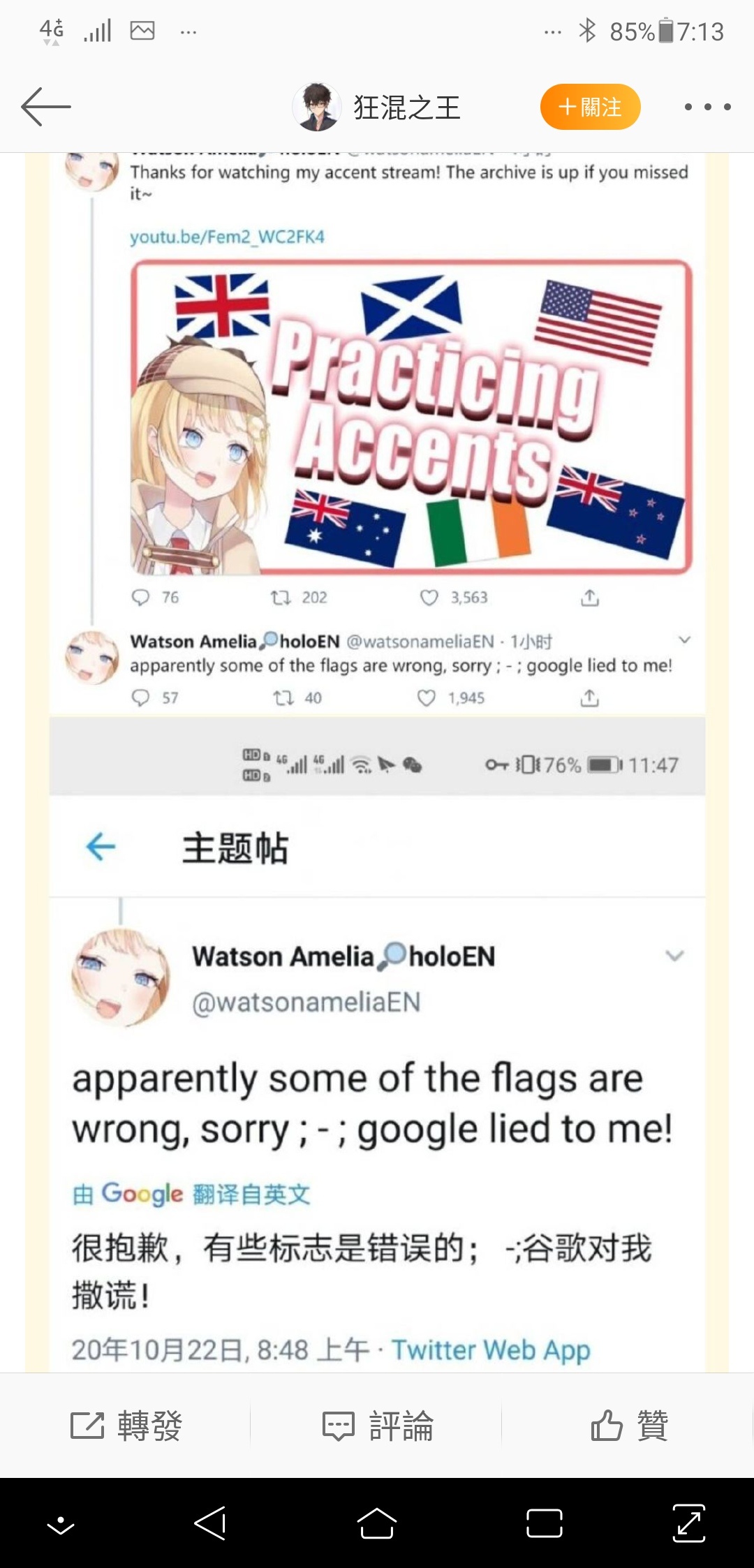Screen dimensions: 754x1568
Task: Tap the blue back arrow beside 主题帖
Action: (x=101, y=847)
